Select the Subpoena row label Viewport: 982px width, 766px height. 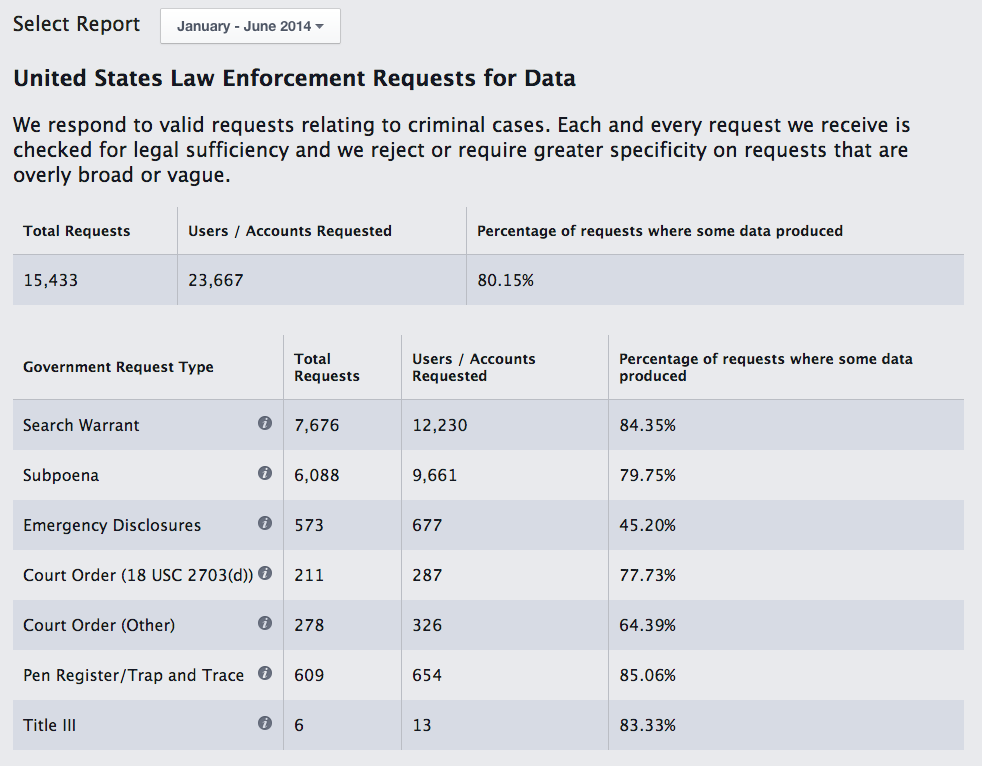click(x=61, y=475)
